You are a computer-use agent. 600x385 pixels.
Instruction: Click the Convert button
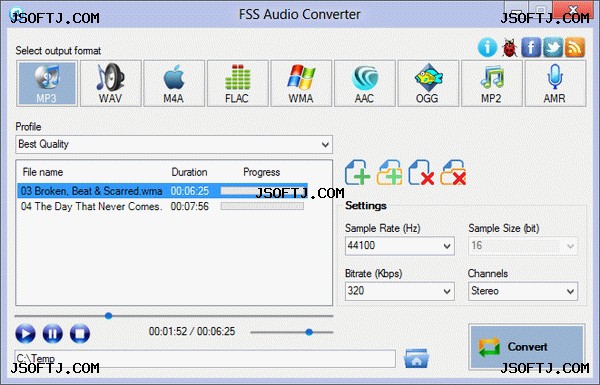527,347
